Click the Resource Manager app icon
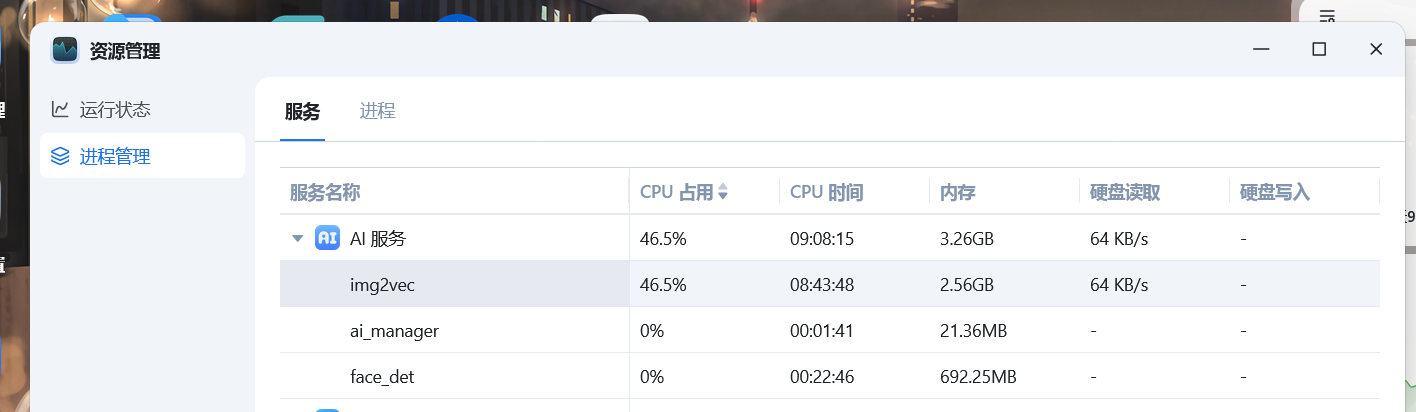 [x=66, y=50]
